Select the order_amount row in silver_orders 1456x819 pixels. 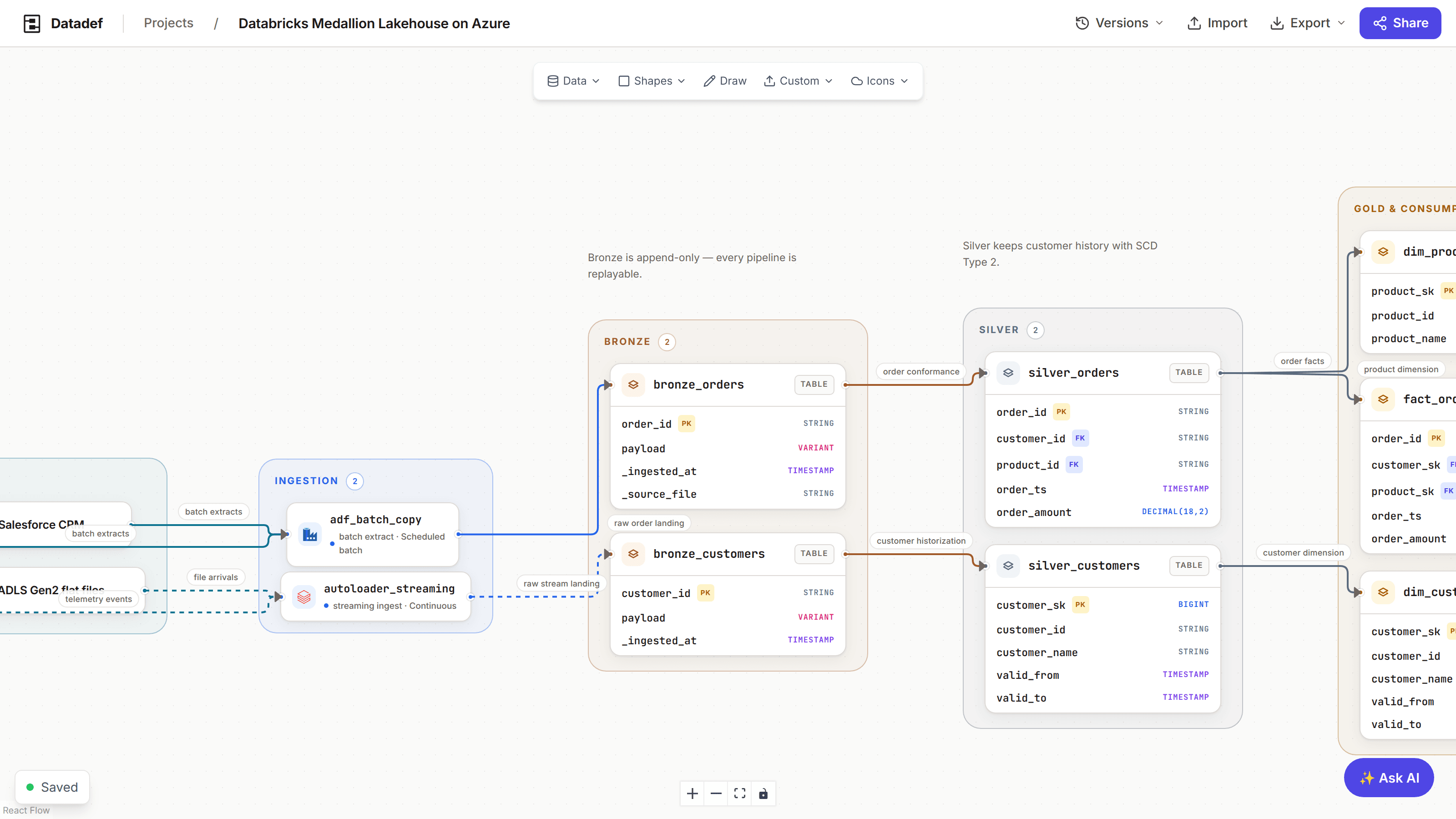click(x=1102, y=512)
